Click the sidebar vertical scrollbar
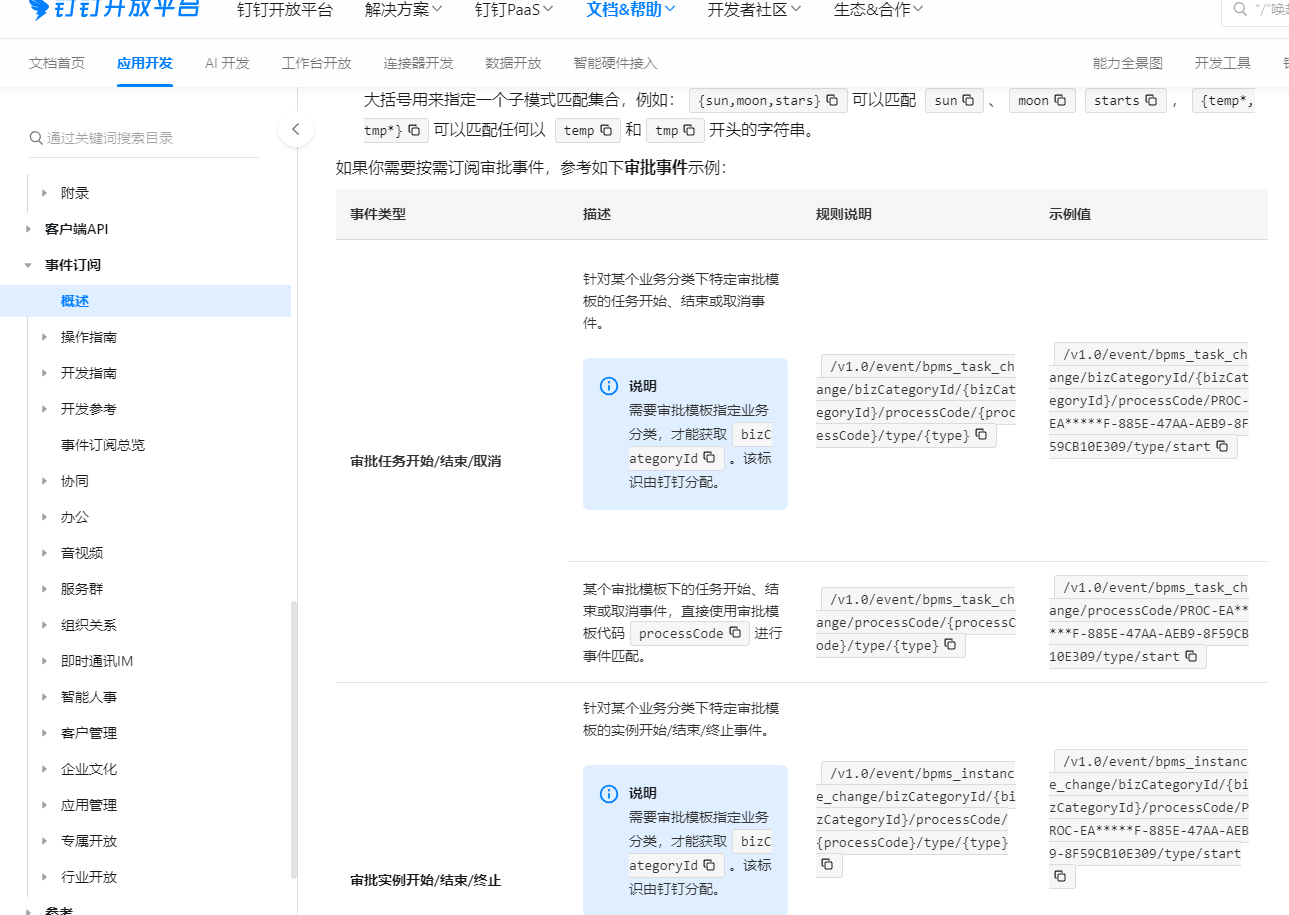 tap(294, 740)
